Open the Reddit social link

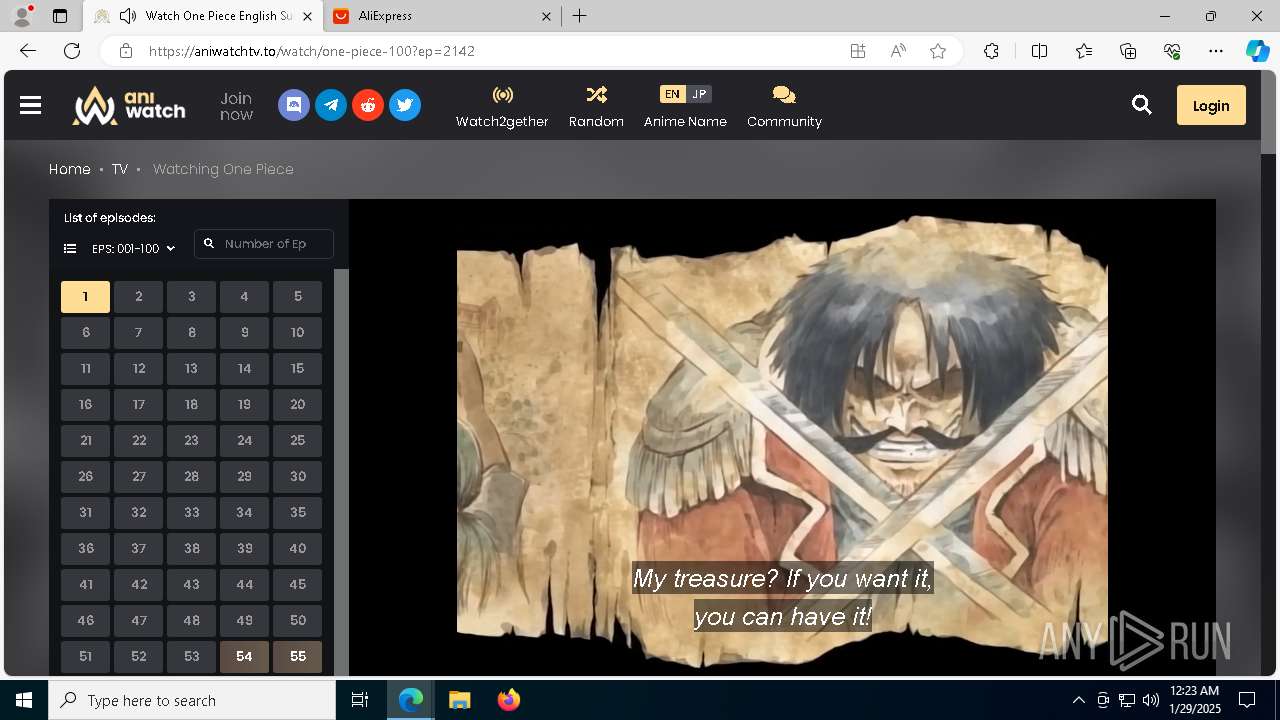368,105
